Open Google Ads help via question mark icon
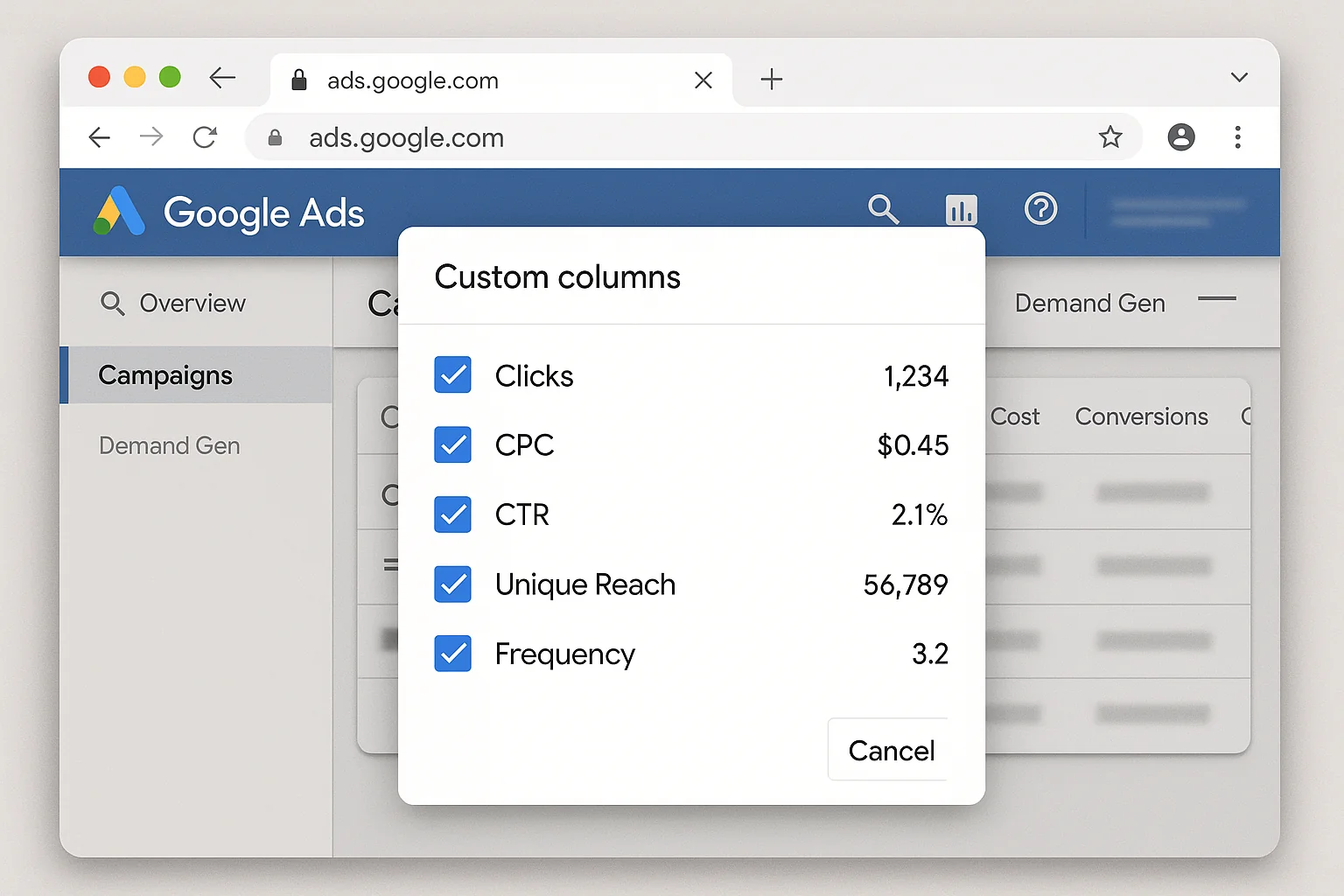The image size is (1344, 896). pyautogui.click(x=1039, y=210)
